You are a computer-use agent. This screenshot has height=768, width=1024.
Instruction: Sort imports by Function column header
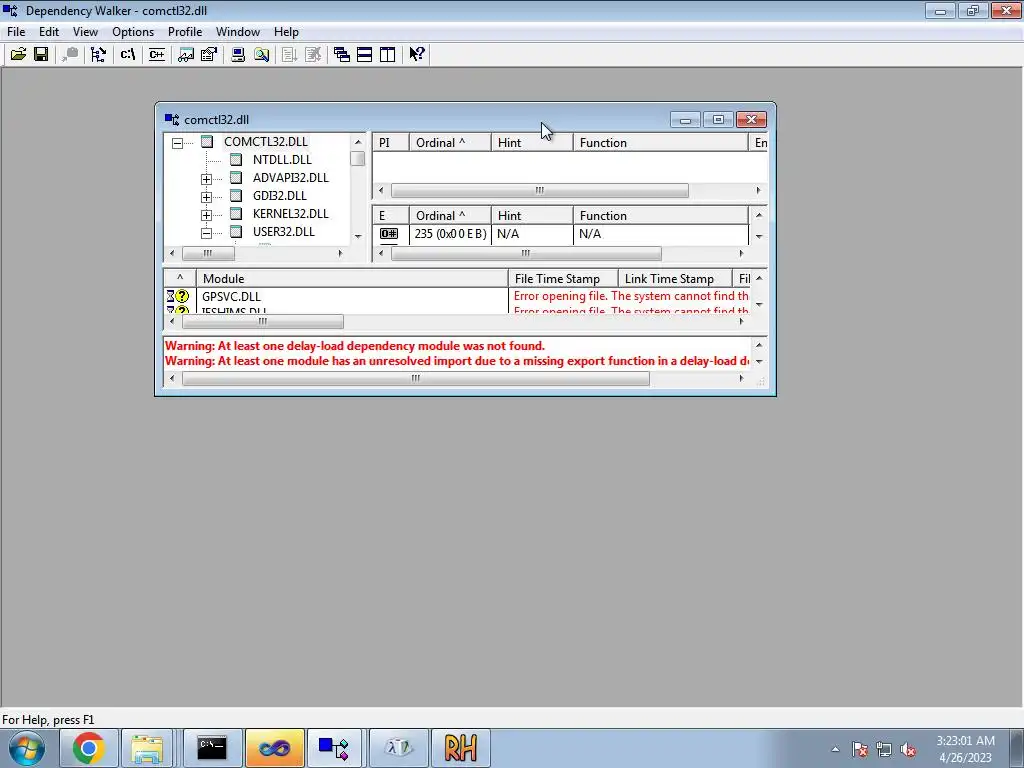pos(660,142)
